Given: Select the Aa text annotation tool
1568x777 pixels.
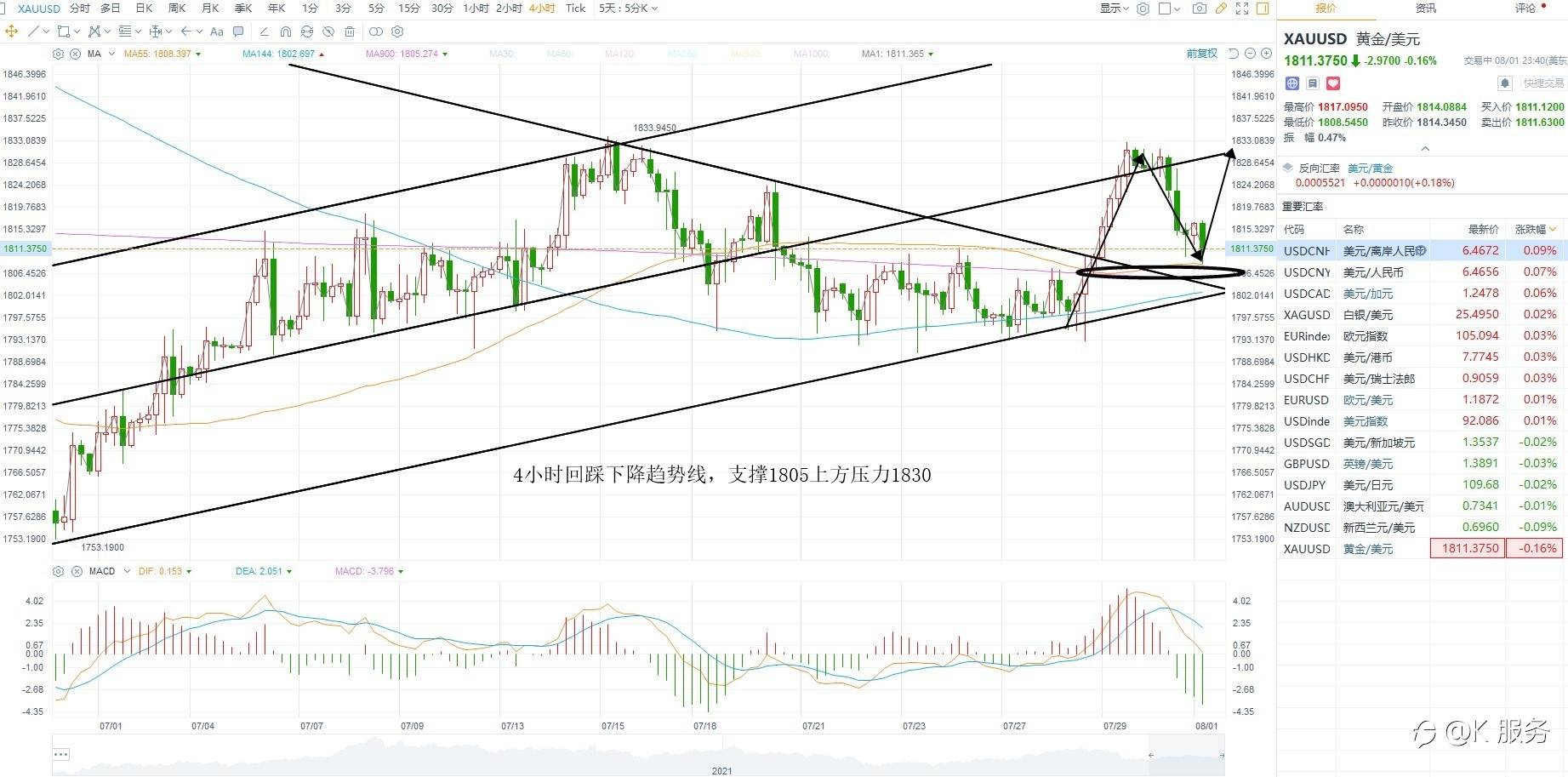Looking at the screenshot, I should (216, 31).
